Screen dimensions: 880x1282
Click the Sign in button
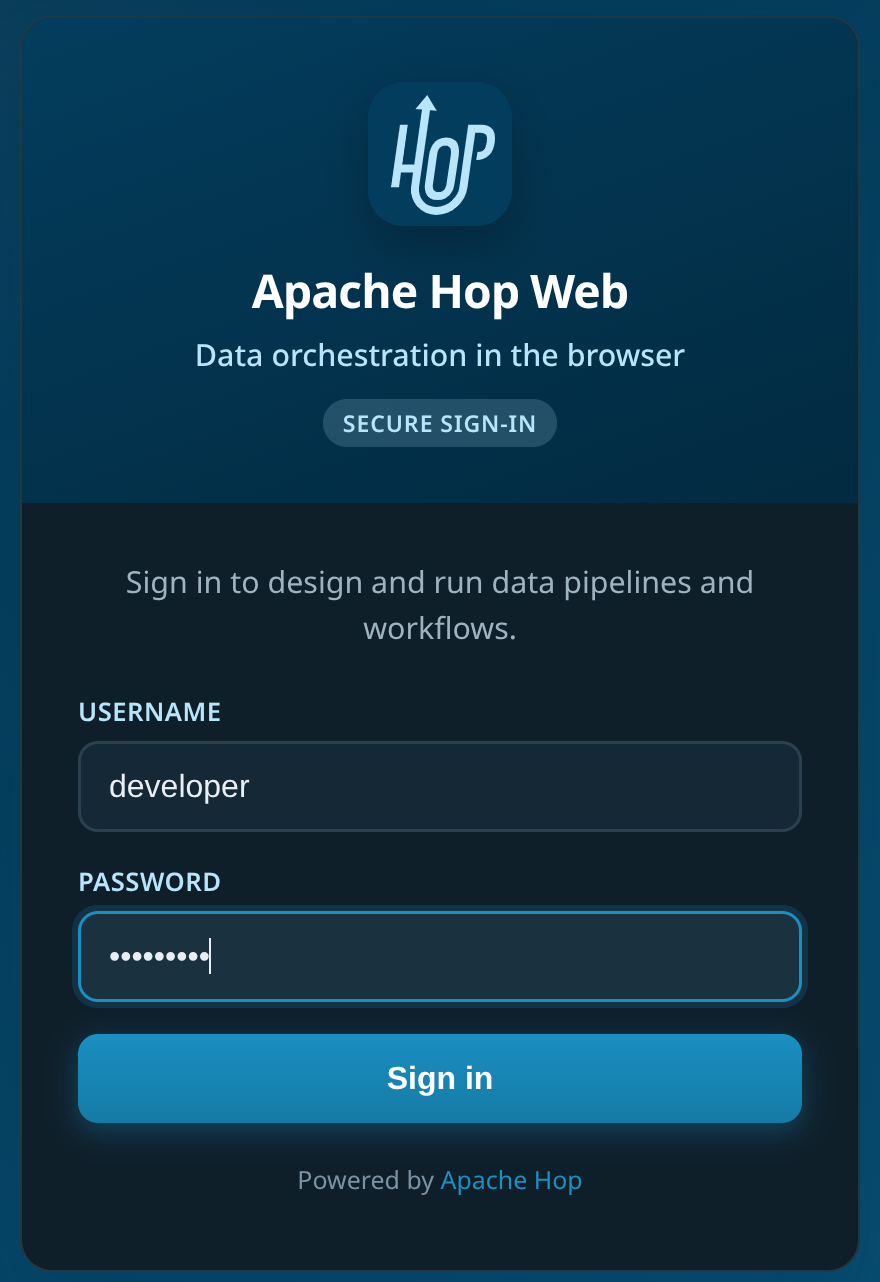click(x=440, y=1078)
